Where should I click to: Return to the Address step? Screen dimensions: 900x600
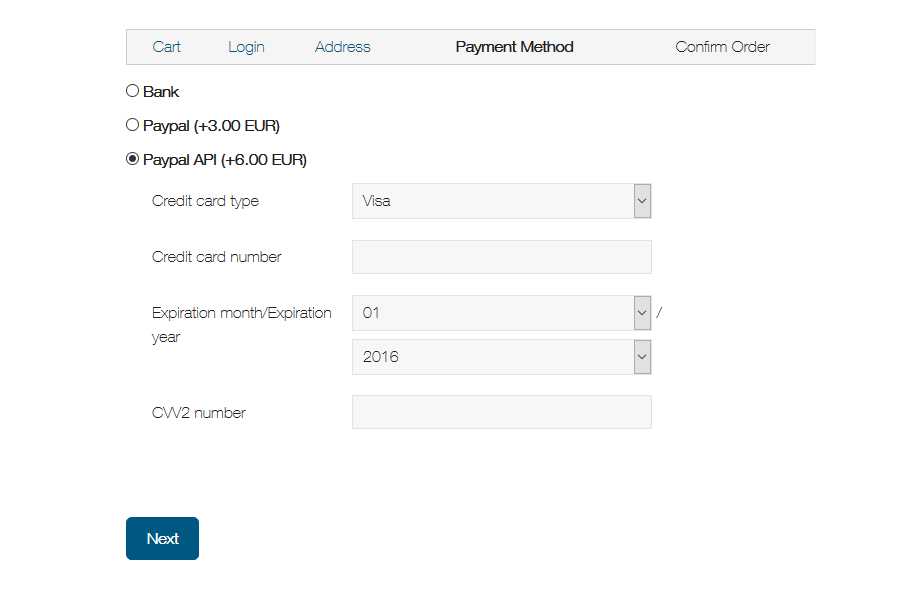(342, 47)
